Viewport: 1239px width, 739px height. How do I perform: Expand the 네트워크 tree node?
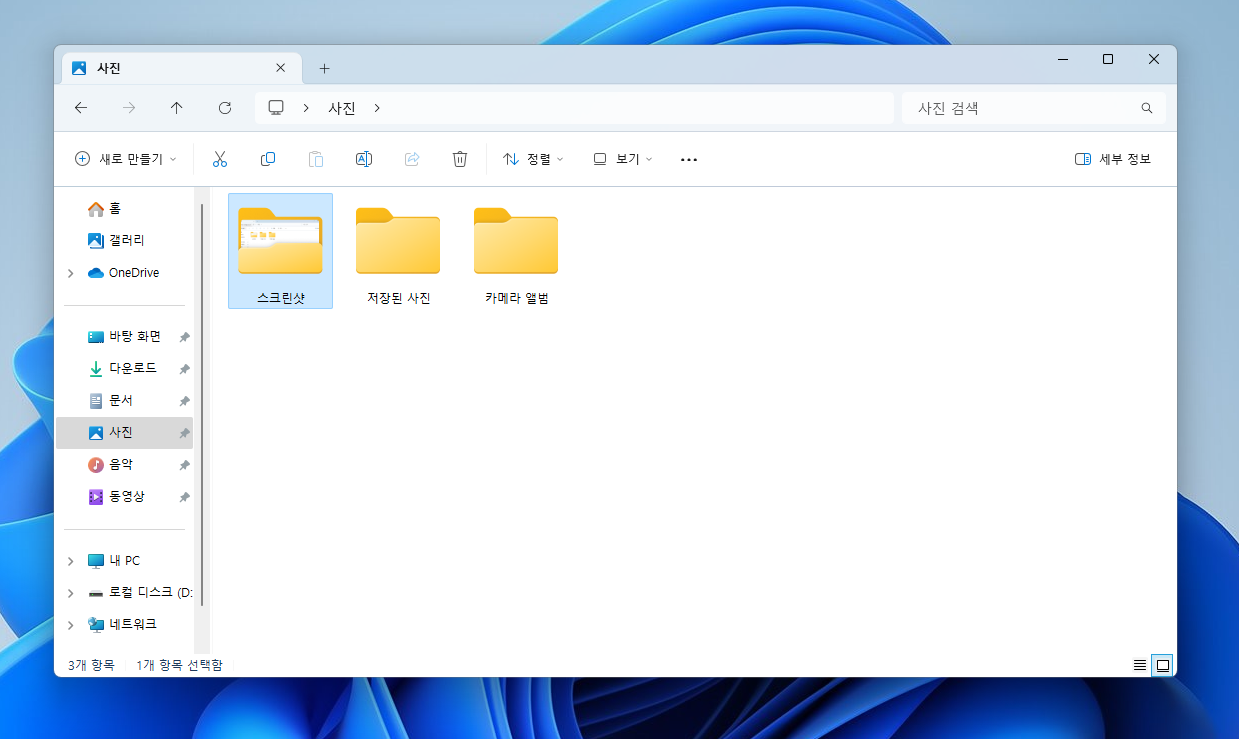click(70, 625)
